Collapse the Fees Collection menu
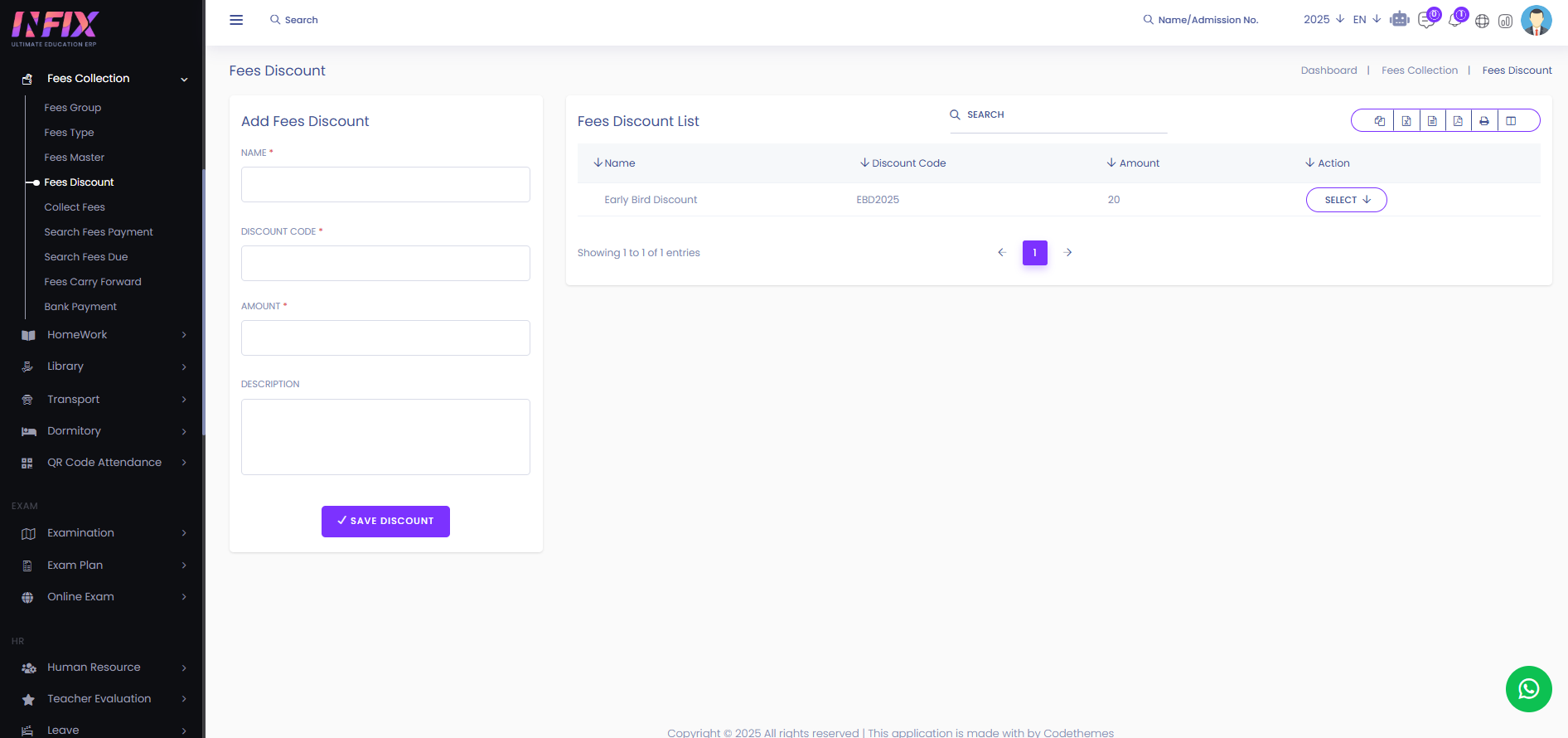1568x738 pixels. pos(104,79)
